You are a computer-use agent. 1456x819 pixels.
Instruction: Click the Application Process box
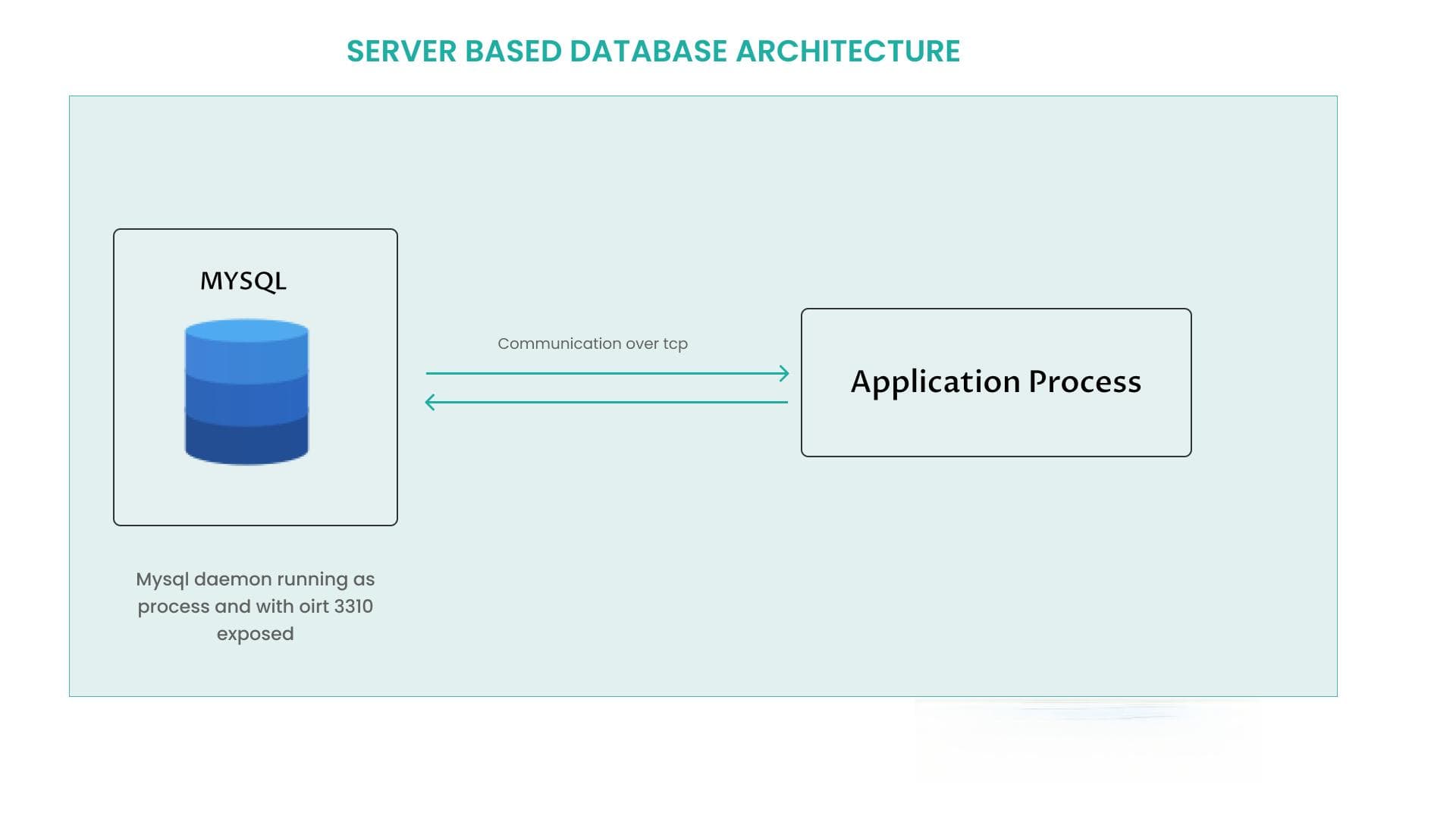996,382
